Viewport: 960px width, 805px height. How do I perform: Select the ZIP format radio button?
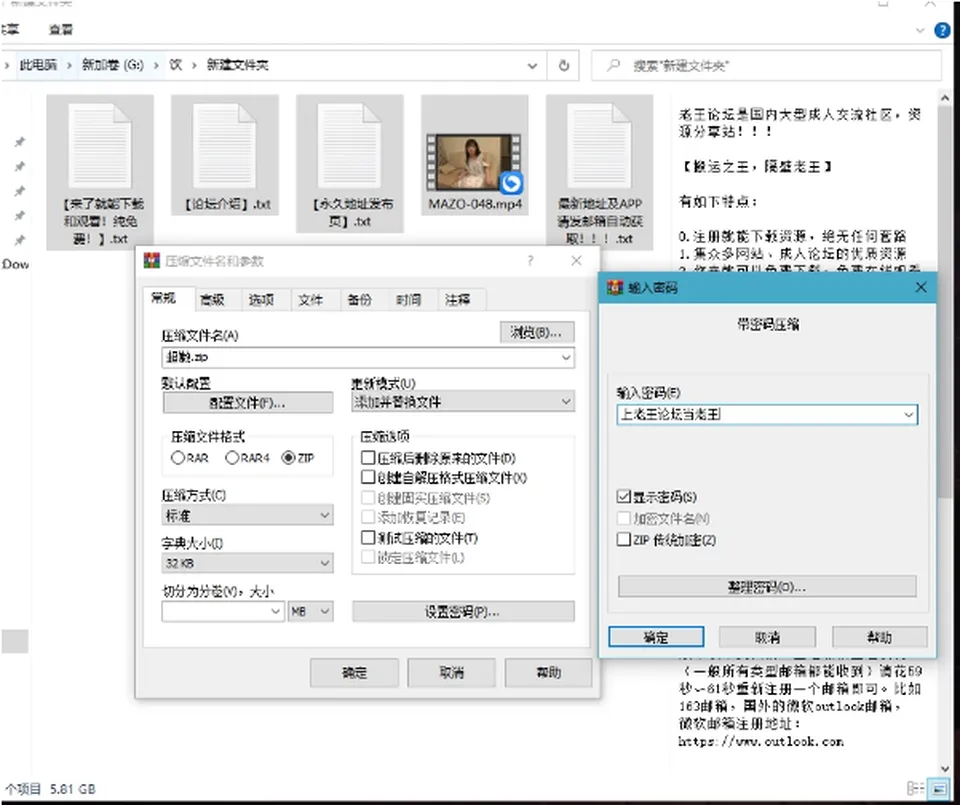pos(288,457)
